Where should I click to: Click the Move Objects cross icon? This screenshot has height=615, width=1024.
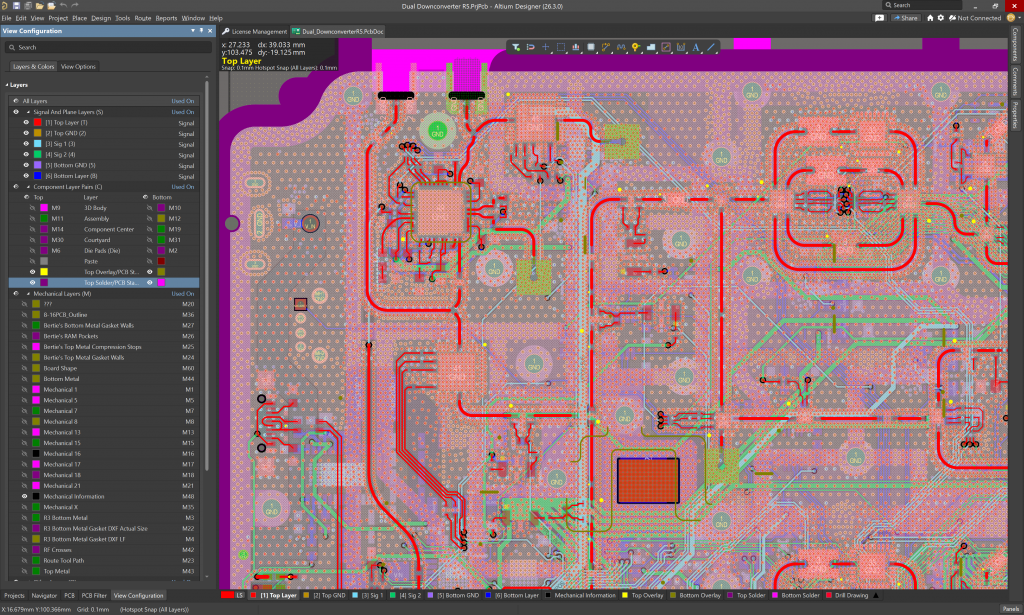[x=545, y=47]
